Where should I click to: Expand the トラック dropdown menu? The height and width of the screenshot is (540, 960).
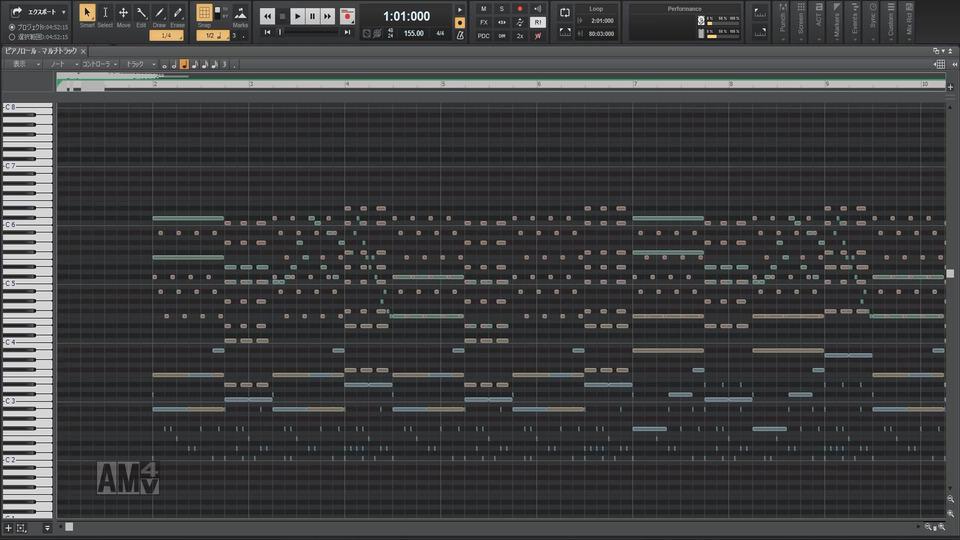136,64
